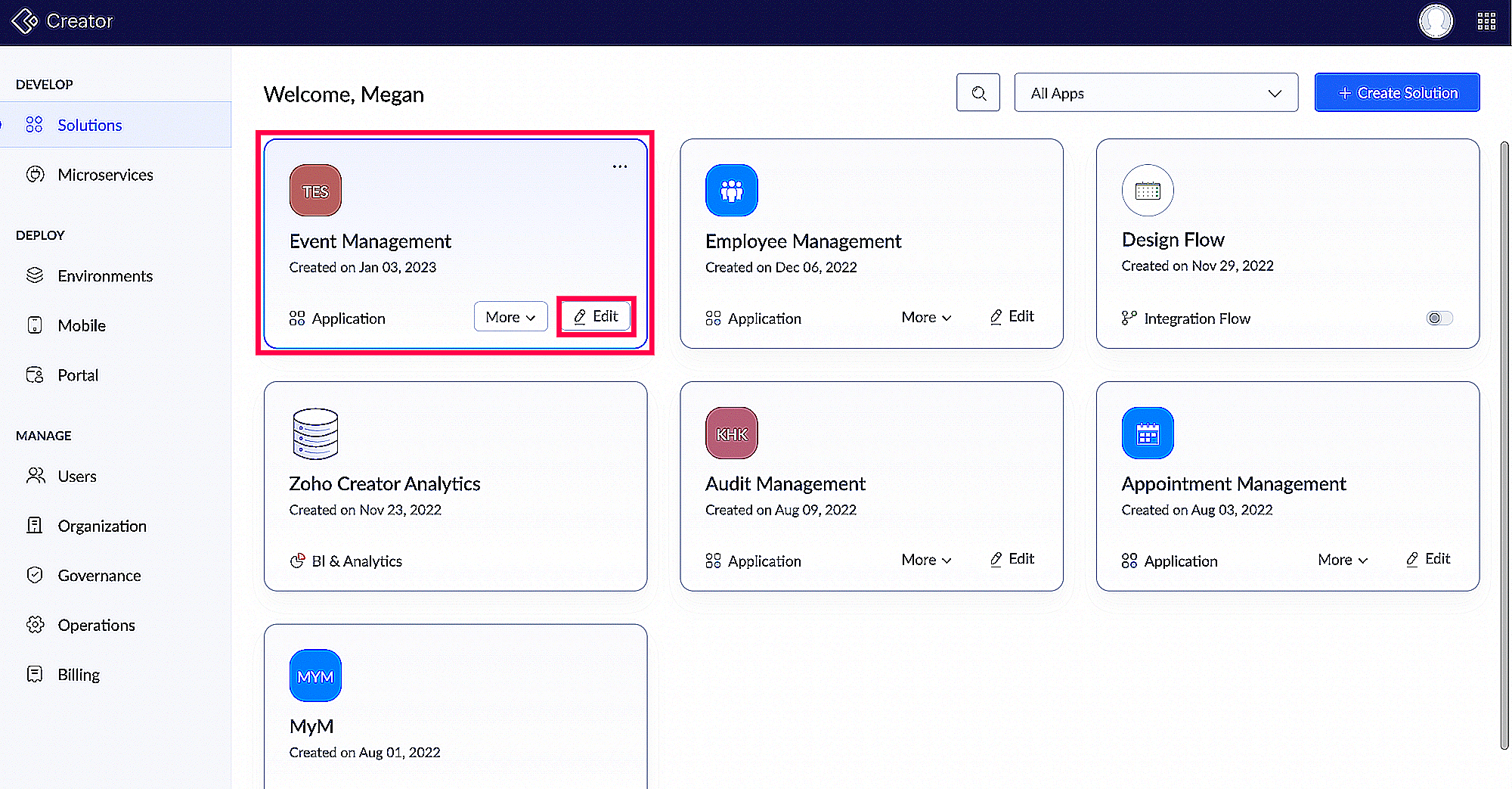The width and height of the screenshot is (1512, 789).
Task: Edit the Event Management application
Action: 596,316
